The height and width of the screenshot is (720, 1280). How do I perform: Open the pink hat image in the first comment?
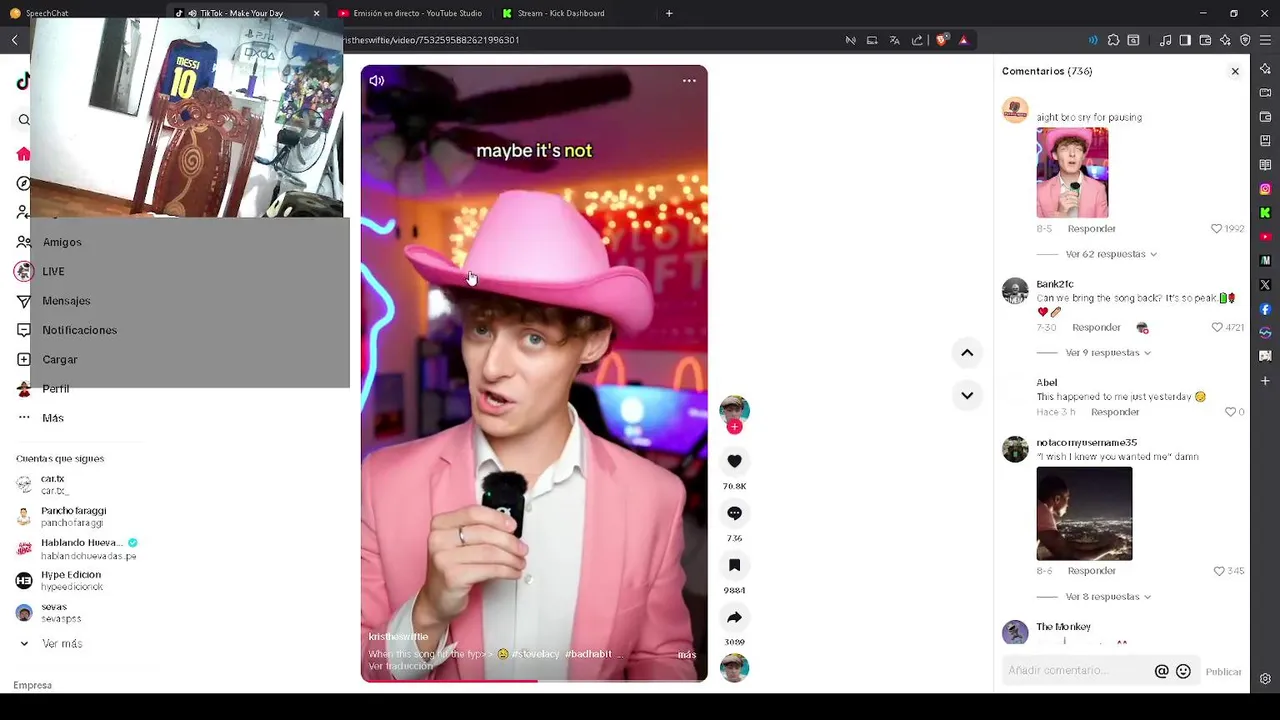(1072, 173)
